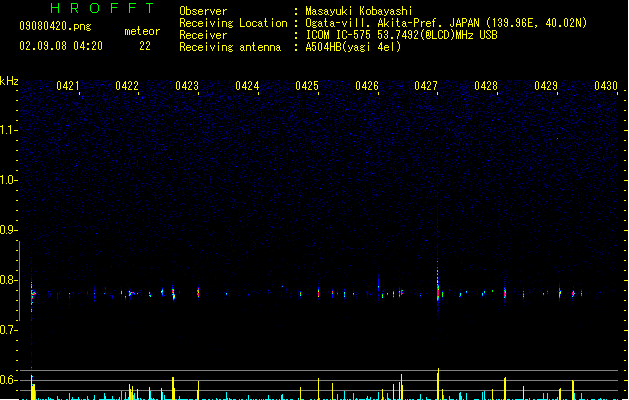The height and width of the screenshot is (400, 629).
Task: Click the 1.1 kHz axis label
Action: pos(8,130)
